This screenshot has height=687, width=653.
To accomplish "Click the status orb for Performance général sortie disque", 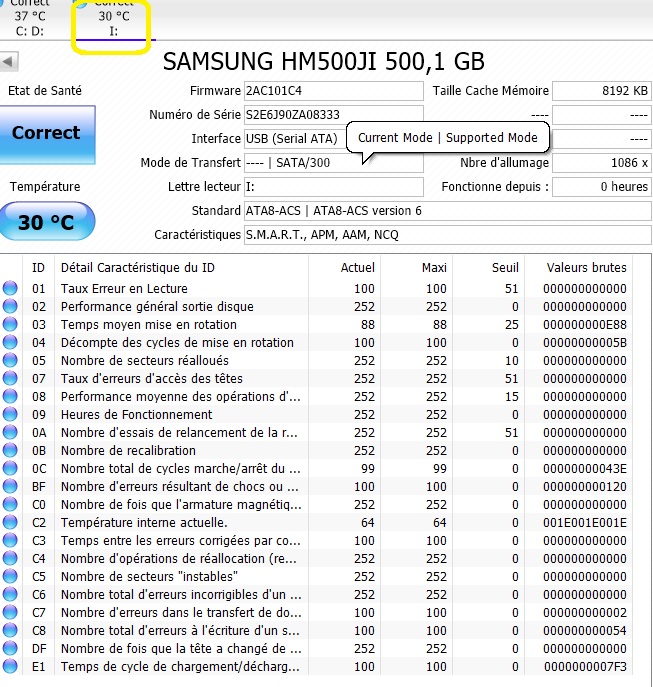I will coord(10,306).
